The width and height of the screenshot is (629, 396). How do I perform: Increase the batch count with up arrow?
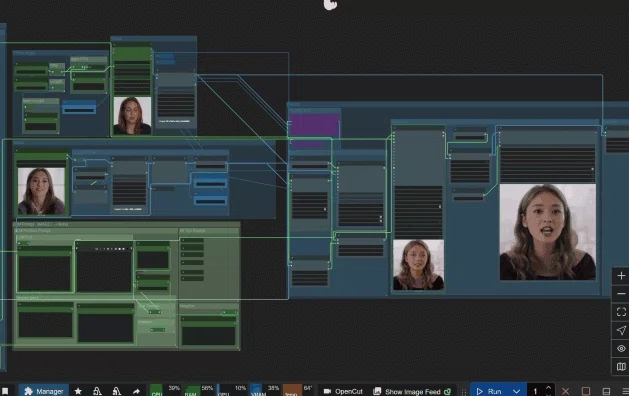point(548,388)
